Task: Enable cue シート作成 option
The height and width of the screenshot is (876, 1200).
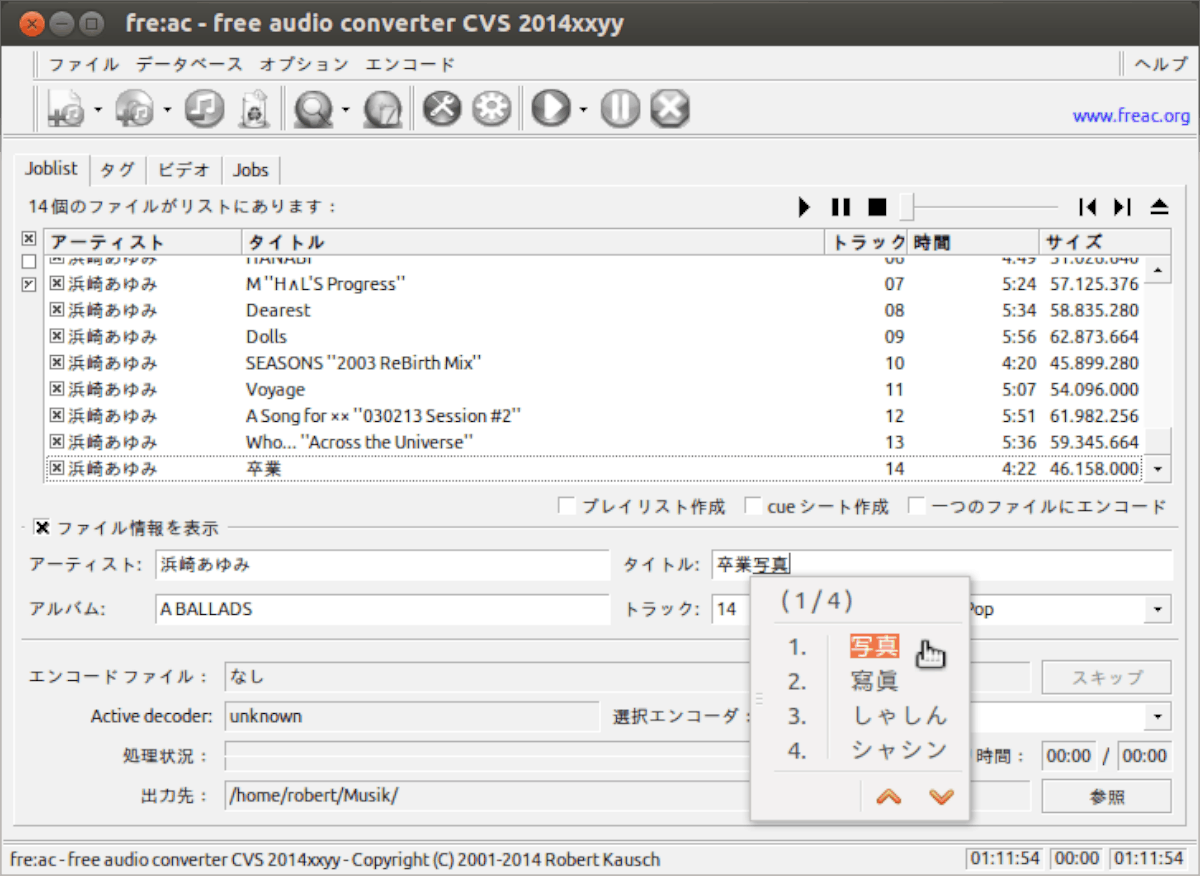Action: (753, 506)
